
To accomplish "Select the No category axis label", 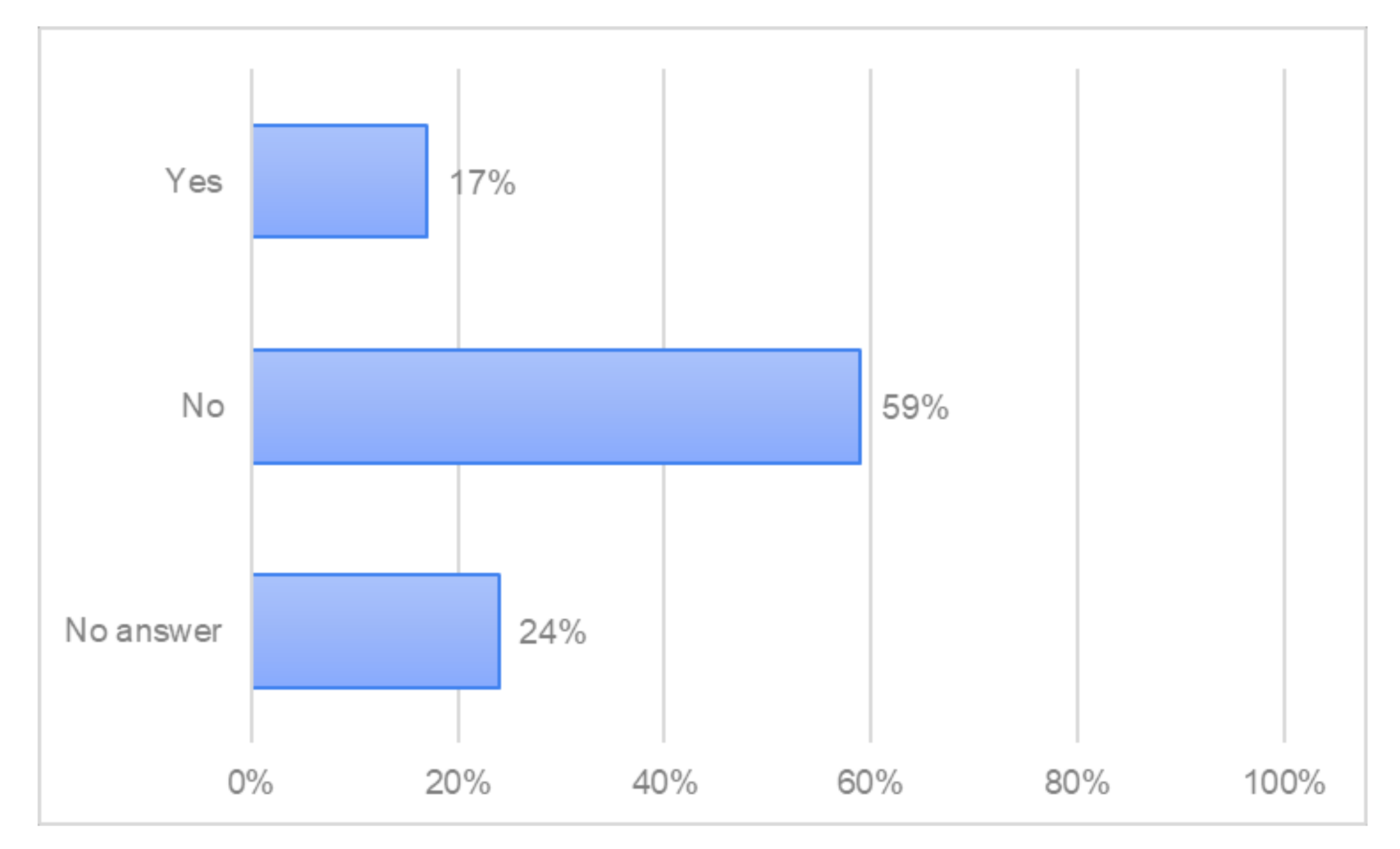I will [202, 406].
